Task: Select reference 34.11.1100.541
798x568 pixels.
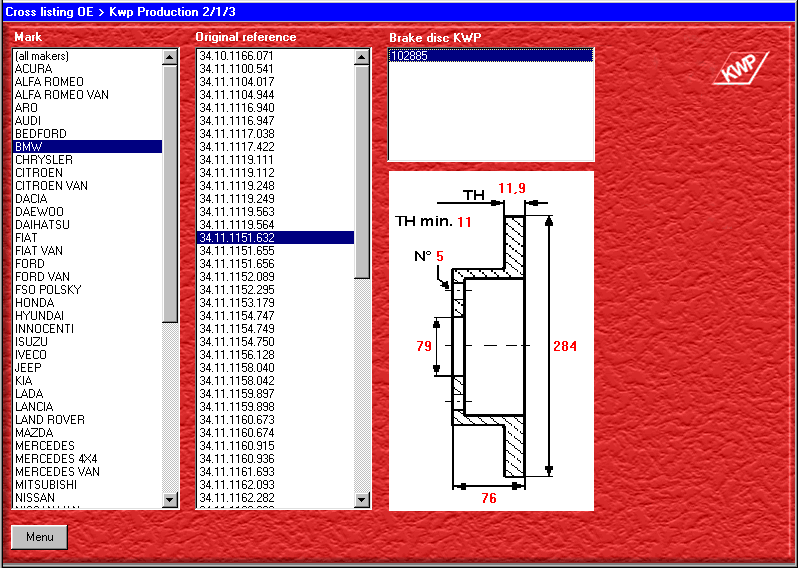Action: click(x=275, y=69)
